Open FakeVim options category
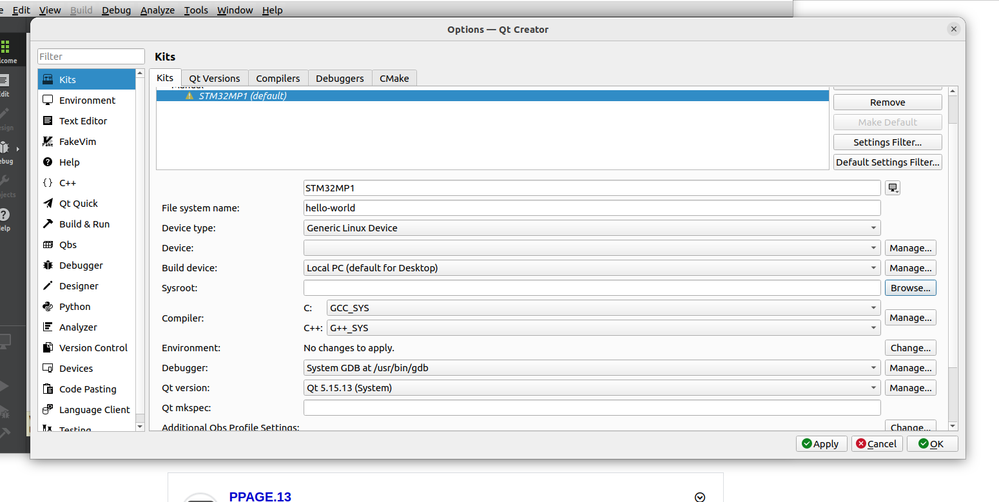The width and height of the screenshot is (999, 502). pyautogui.click(x=87, y=141)
